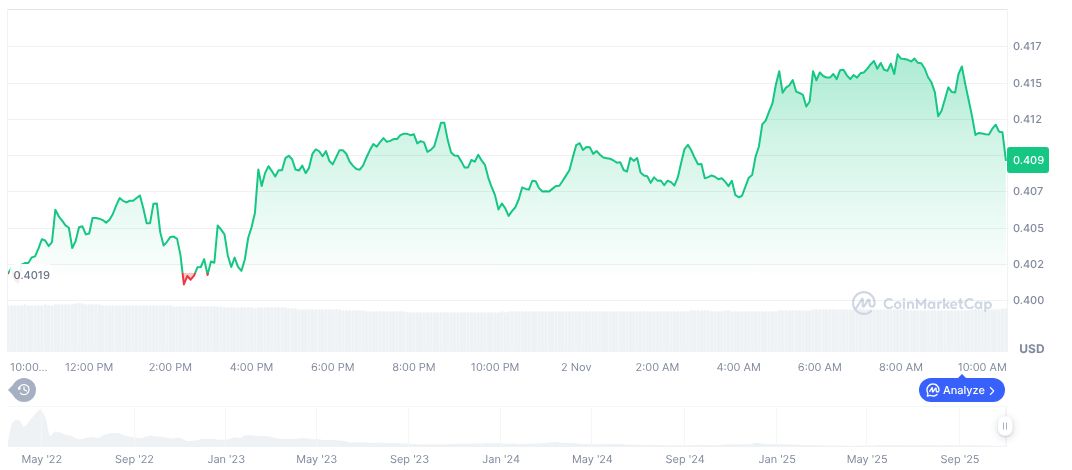The height and width of the screenshot is (470, 1072).
Task: Select Sep '23 on the range navigator
Action: point(408,459)
